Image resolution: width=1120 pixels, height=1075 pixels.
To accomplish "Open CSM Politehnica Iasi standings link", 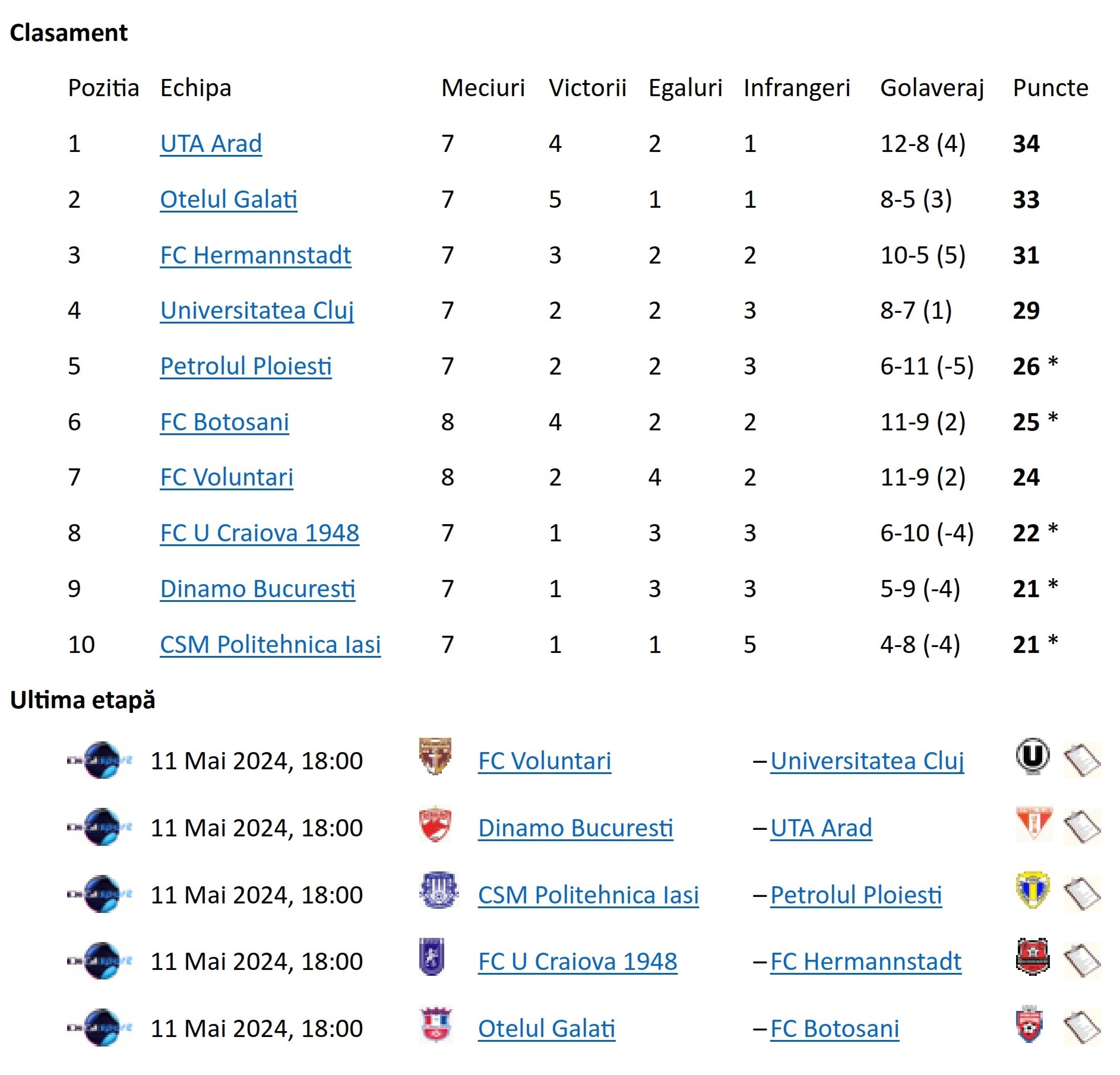I will [x=270, y=645].
